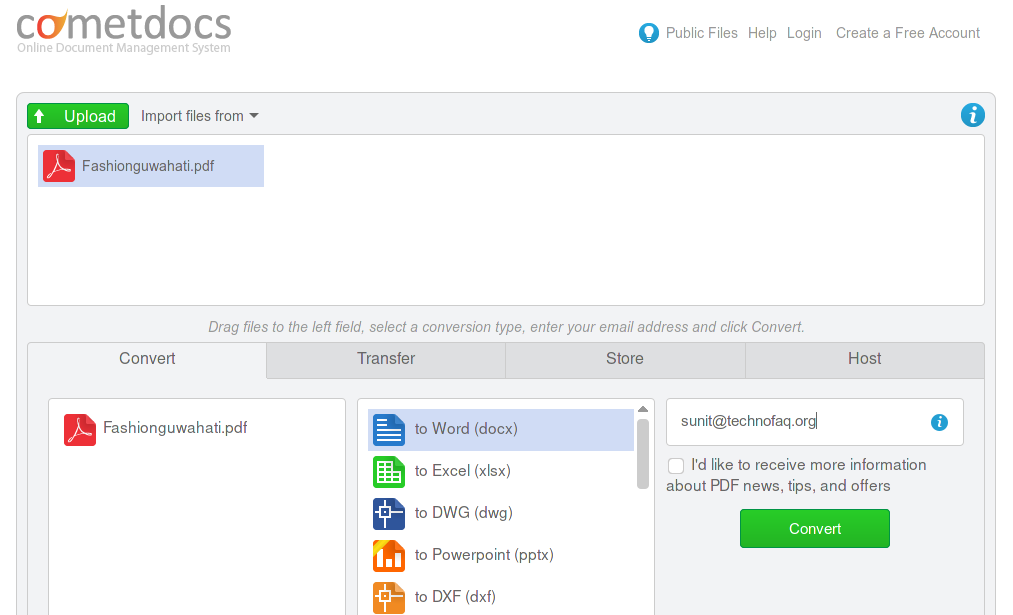Select the PDF icon in the upload area
This screenshot has width=1013, height=615.
pyautogui.click(x=59, y=166)
